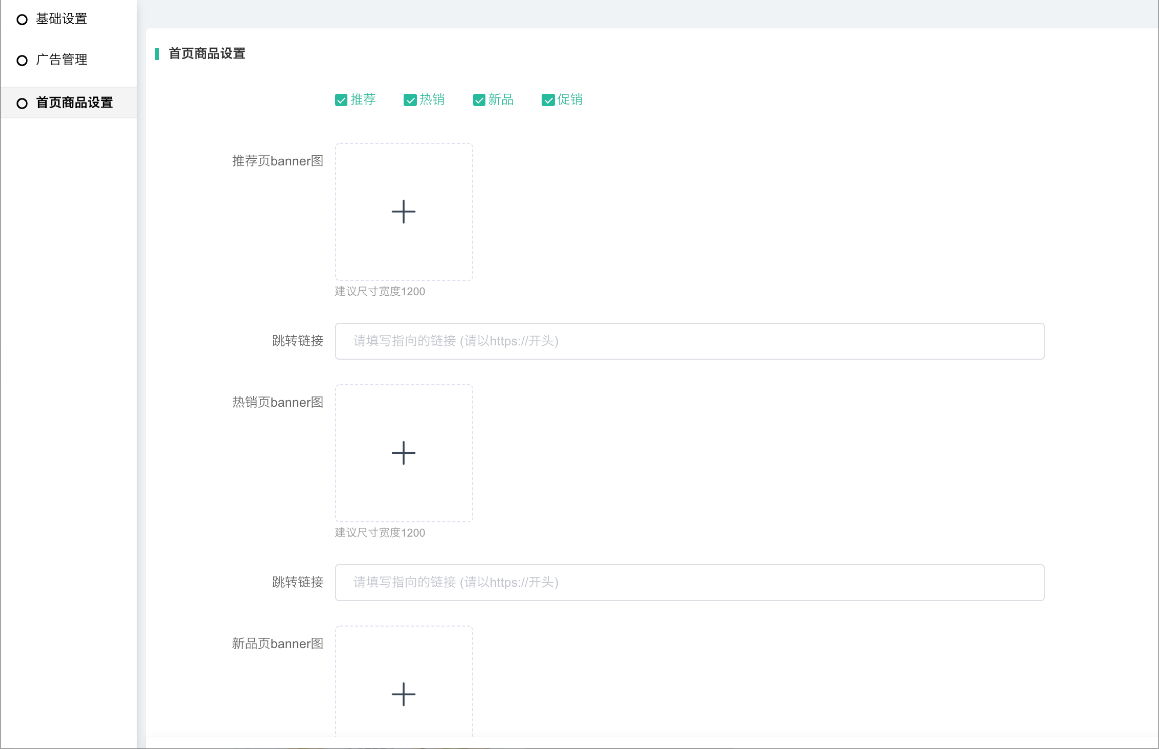Click the circle icon beside 首页商品设置 in sidebar

pyautogui.click(x=22, y=103)
